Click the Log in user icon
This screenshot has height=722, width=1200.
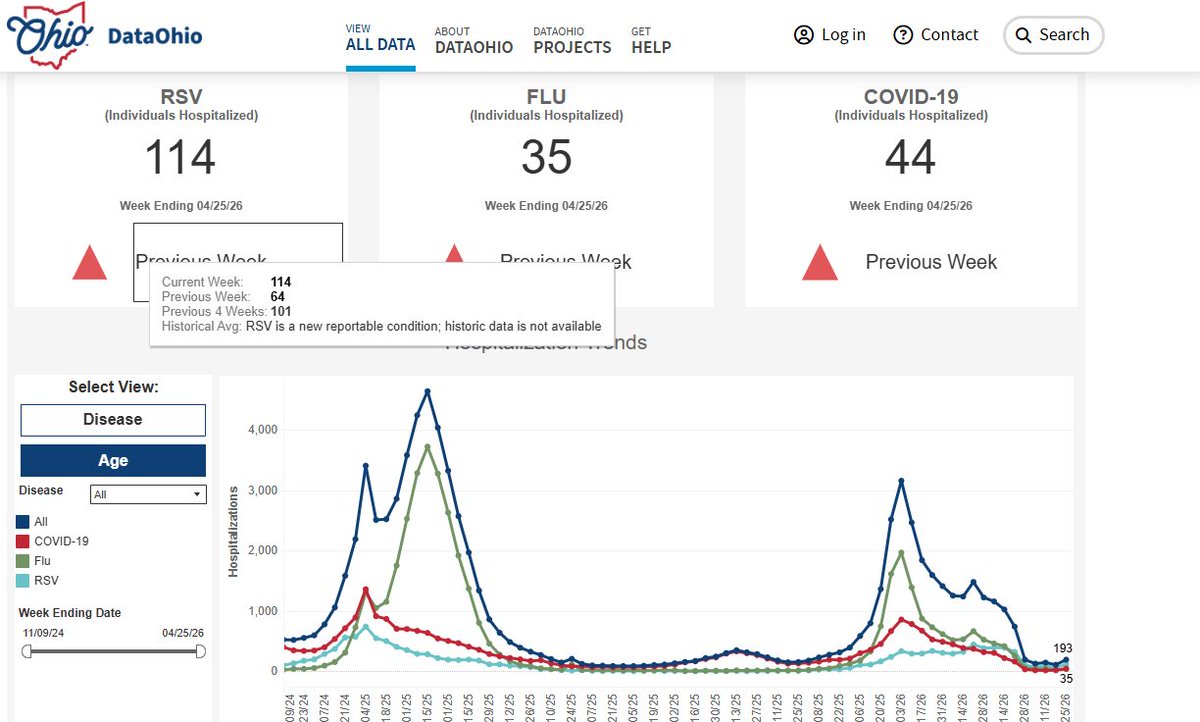tap(804, 35)
